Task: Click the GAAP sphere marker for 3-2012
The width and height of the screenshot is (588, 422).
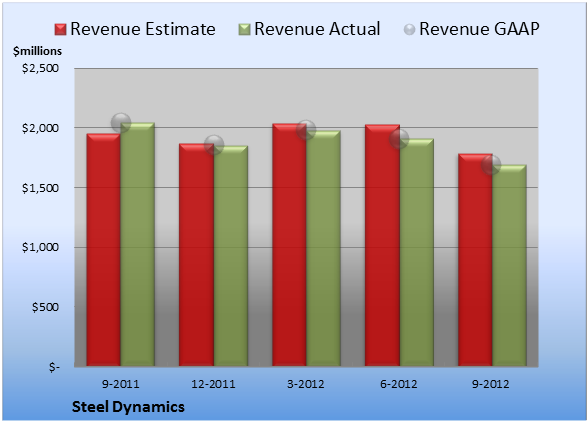Action: tap(306, 130)
